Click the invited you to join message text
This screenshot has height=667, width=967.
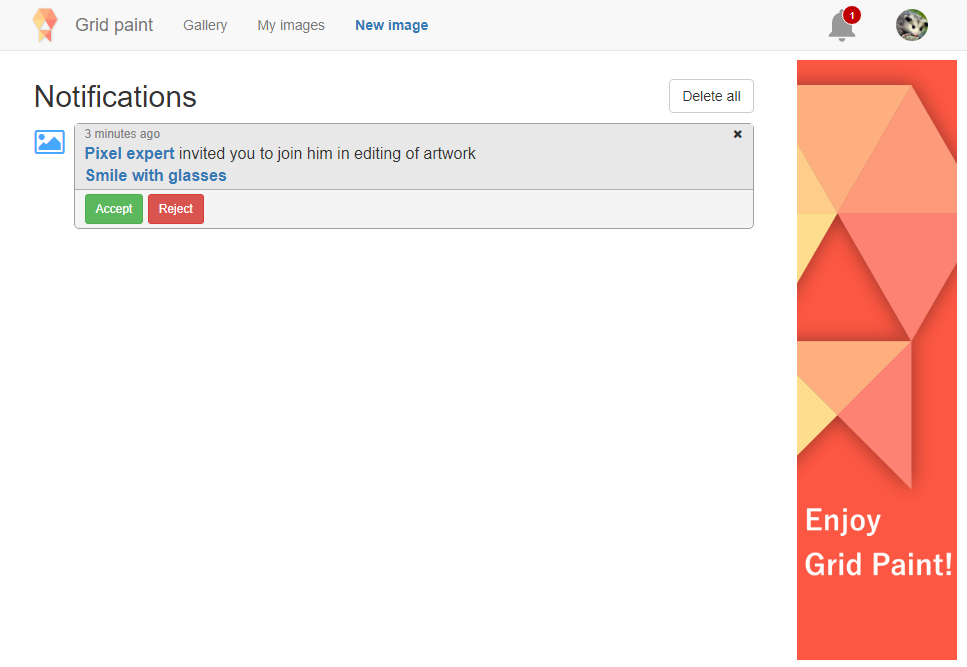pyautogui.click(x=327, y=153)
